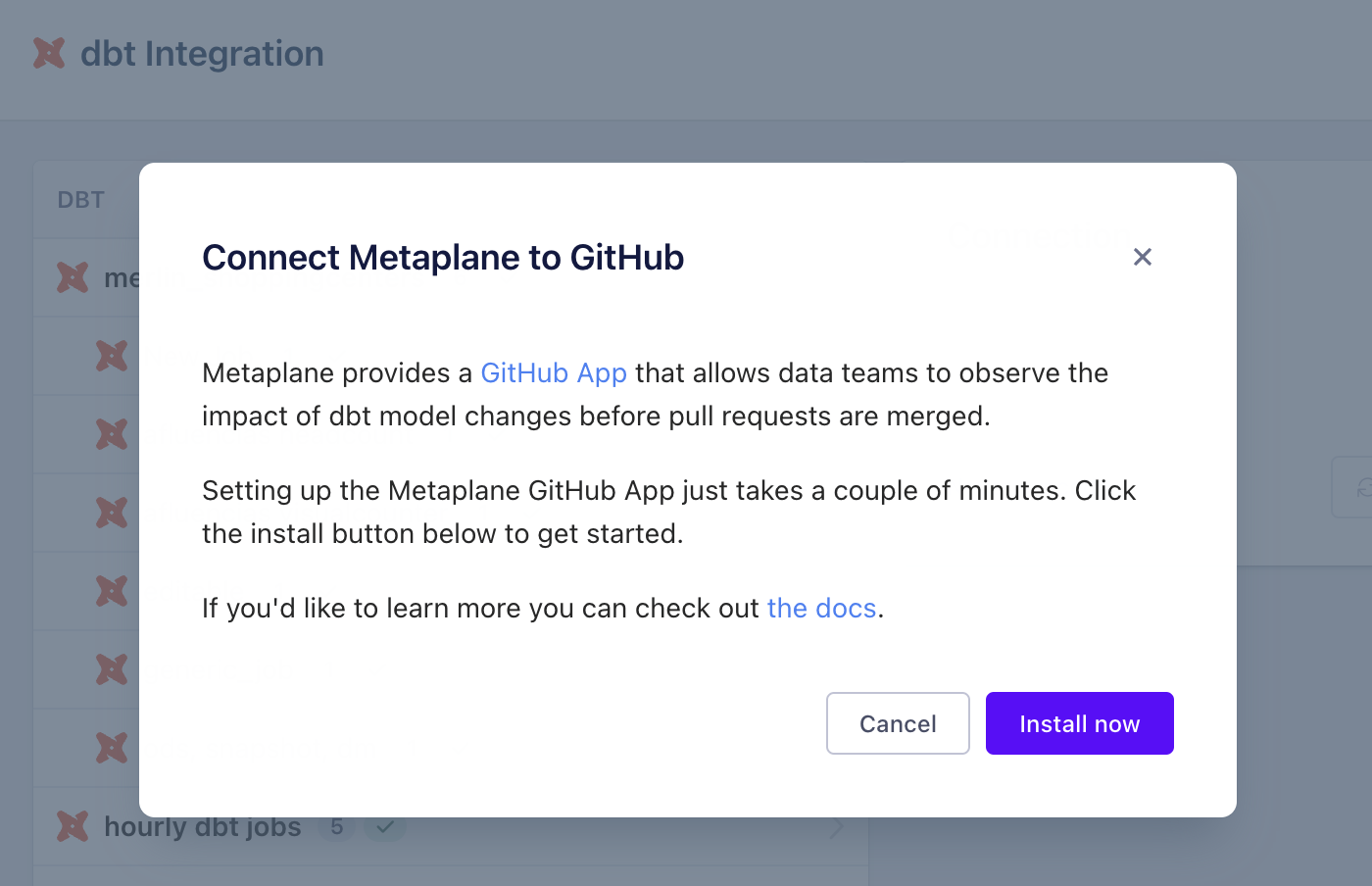Click the last indented dbt job icon
The height and width of the screenshot is (886, 1372).
tap(112, 748)
